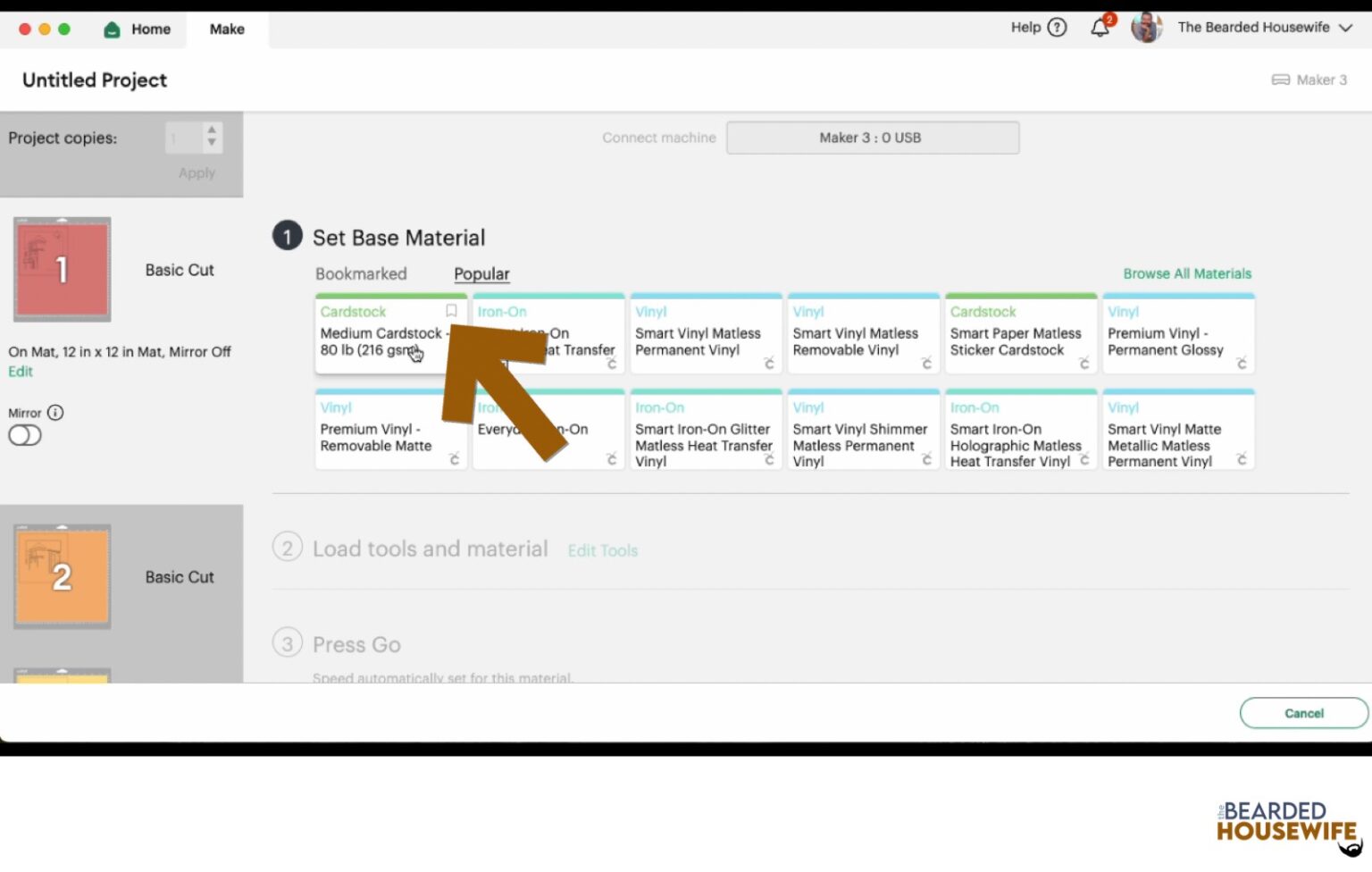Viewport: 1372px width, 872px height.
Task: Toggle the Mirror switch
Action: click(x=25, y=436)
